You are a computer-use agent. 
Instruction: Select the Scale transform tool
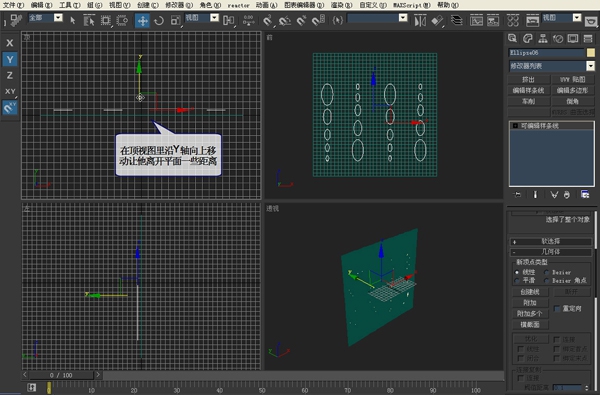click(176, 20)
